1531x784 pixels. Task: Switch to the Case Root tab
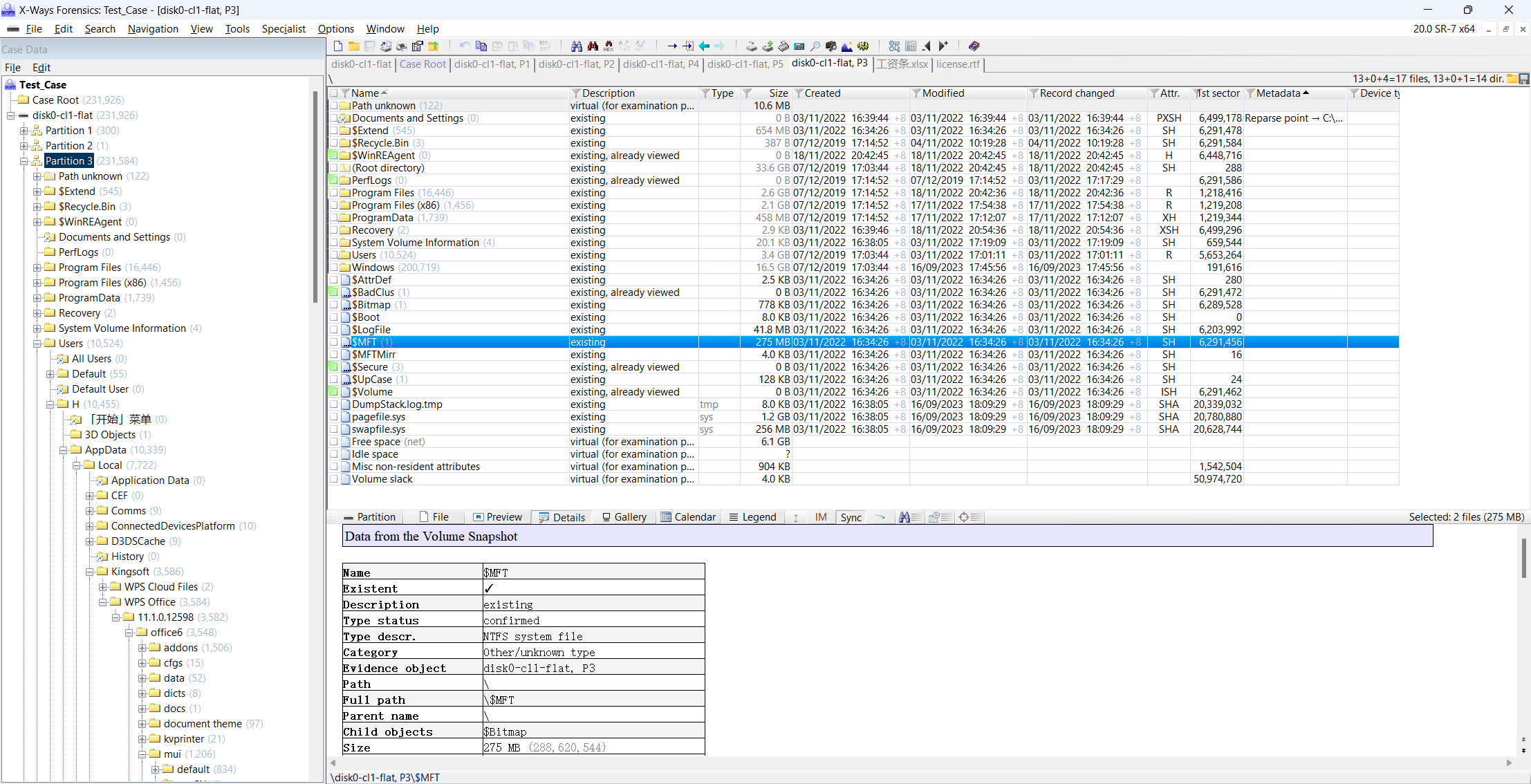click(x=423, y=64)
